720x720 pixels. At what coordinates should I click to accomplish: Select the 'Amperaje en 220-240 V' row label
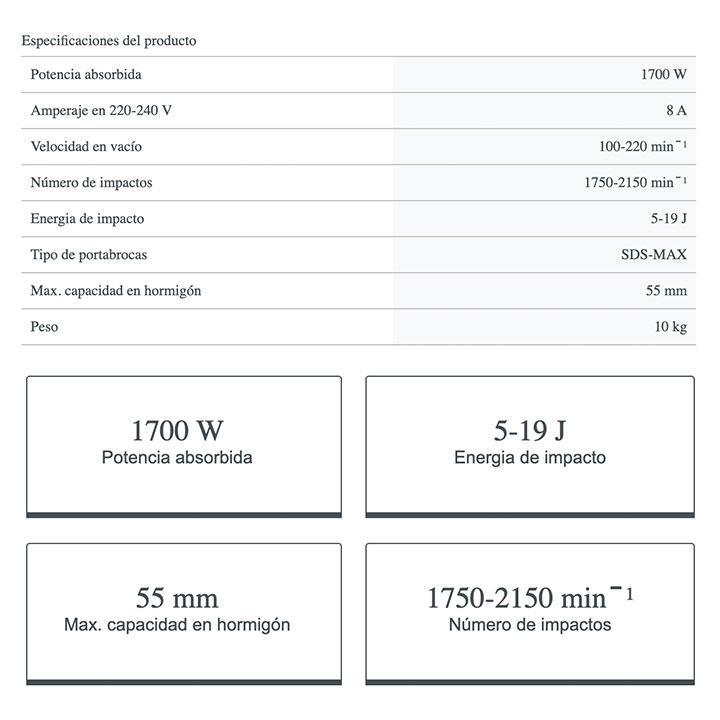coord(101,111)
